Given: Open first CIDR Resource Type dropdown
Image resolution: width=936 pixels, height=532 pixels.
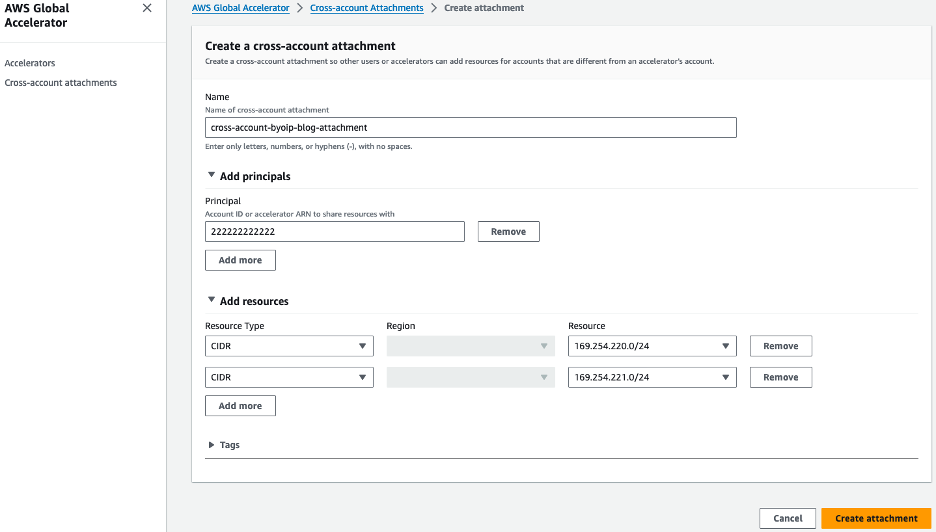Looking at the screenshot, I should (289, 346).
